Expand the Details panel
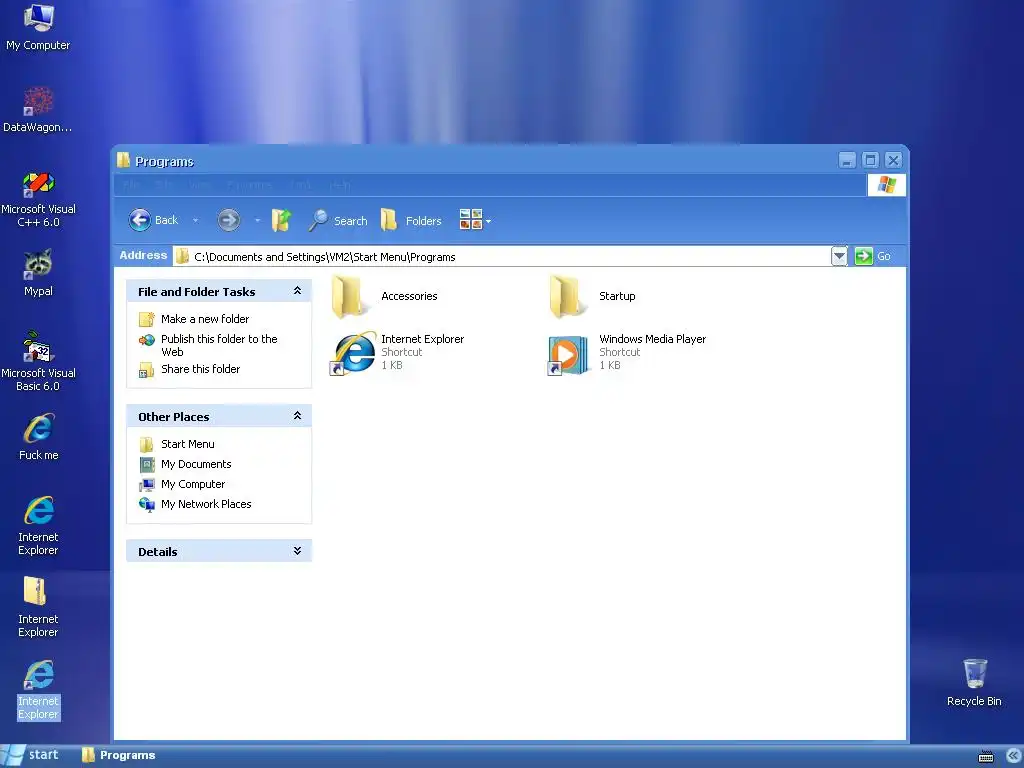The image size is (1024, 768). click(x=297, y=551)
